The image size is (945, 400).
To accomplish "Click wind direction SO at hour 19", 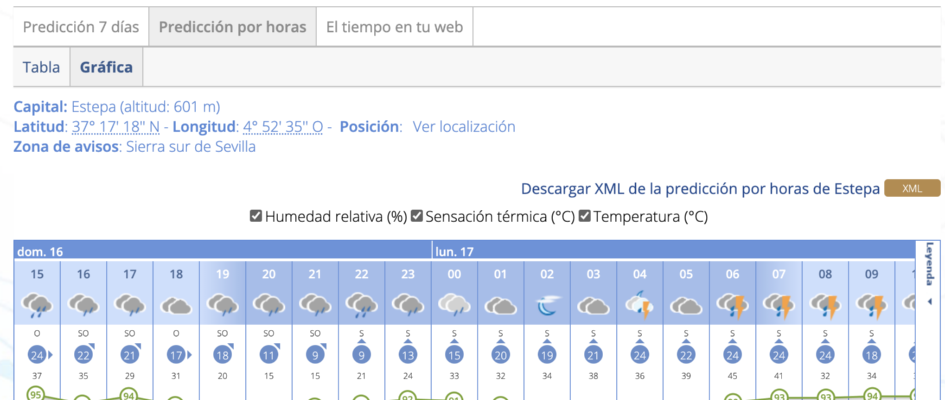I will coord(222,333).
